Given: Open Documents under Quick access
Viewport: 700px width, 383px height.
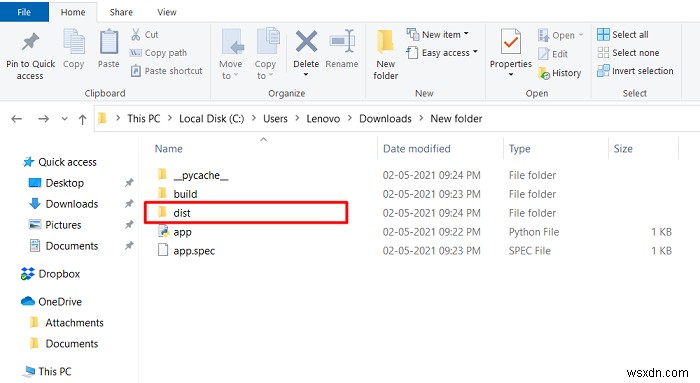Looking at the screenshot, I should click(x=71, y=246).
